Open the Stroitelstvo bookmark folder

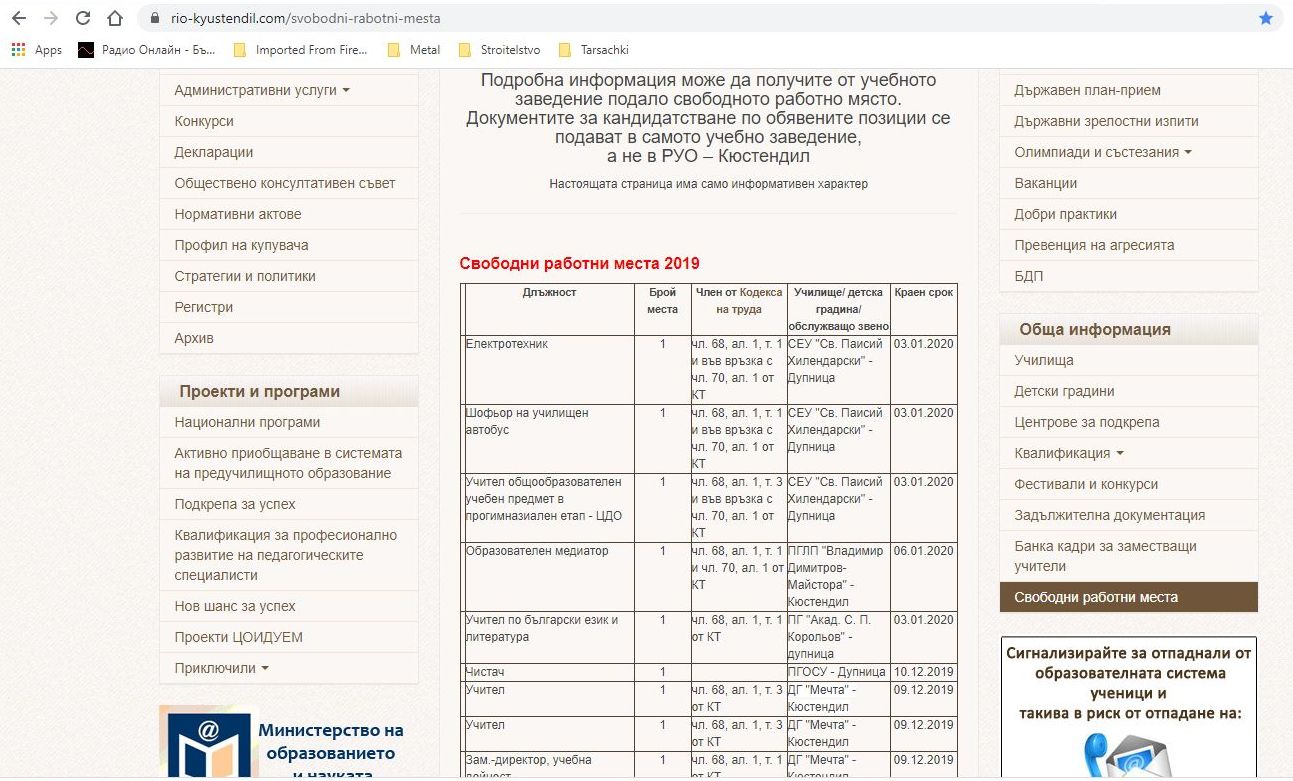[x=500, y=50]
